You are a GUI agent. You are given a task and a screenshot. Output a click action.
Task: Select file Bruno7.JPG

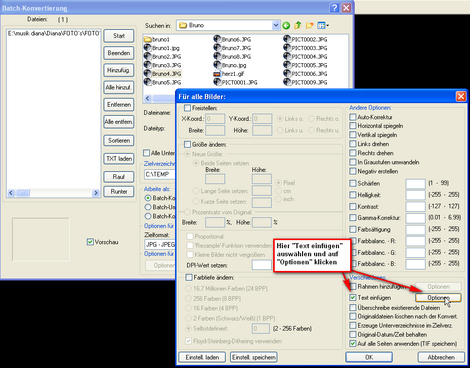[232, 48]
